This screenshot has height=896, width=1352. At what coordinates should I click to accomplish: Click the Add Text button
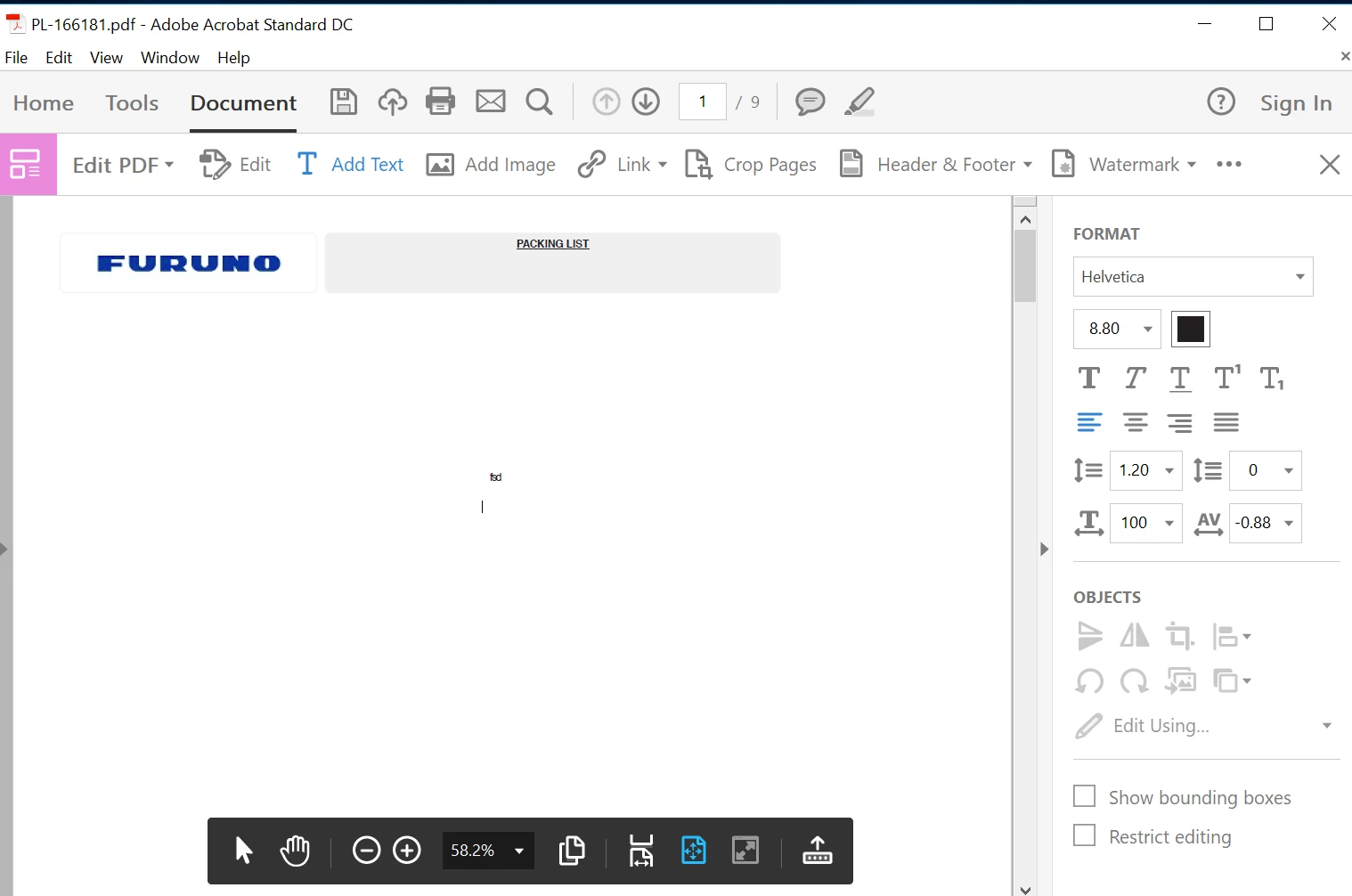click(x=350, y=165)
